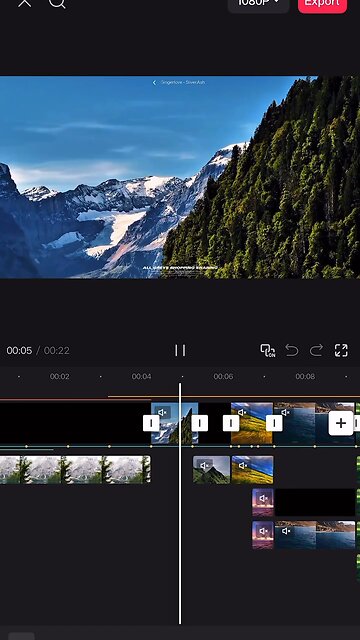The width and height of the screenshot is (360, 640).
Task: Open transition button right after snowy mountain clip
Action: [200, 423]
